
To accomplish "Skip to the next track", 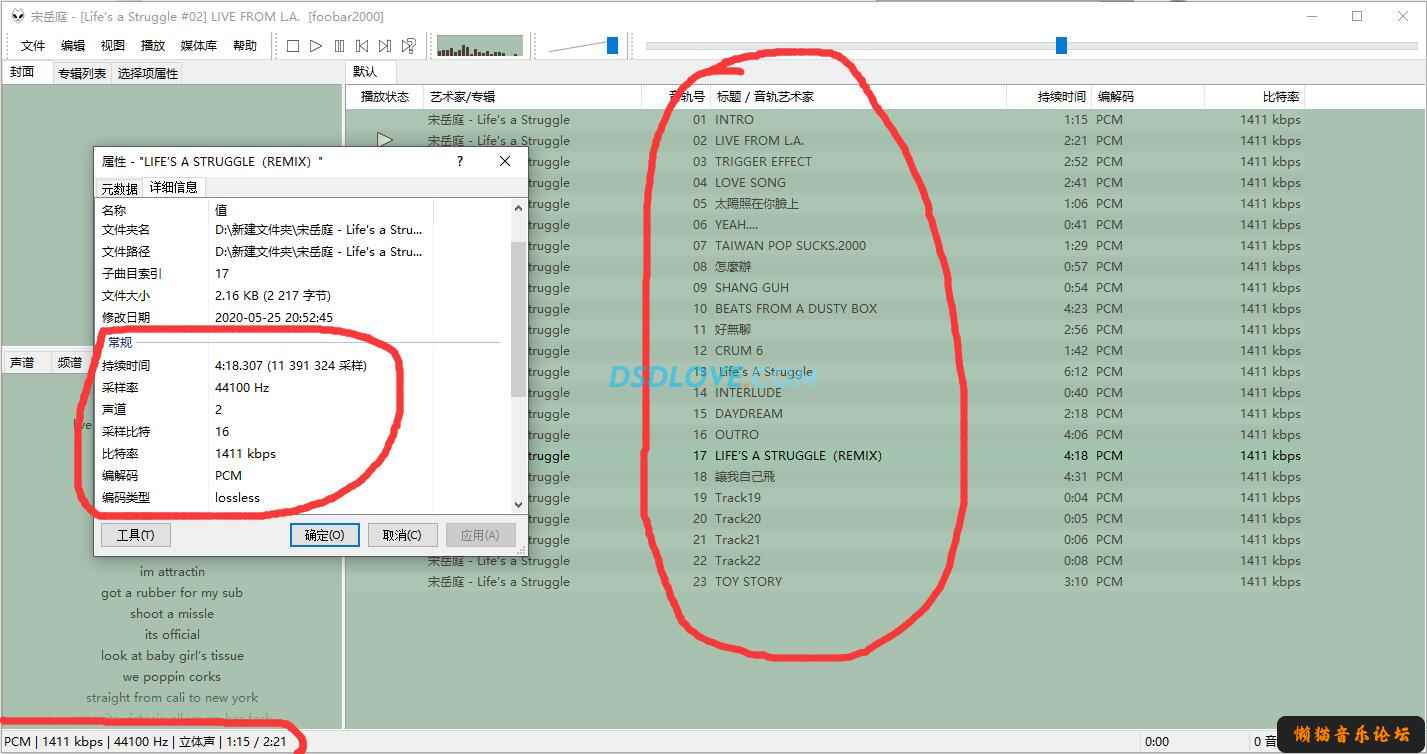I will point(385,46).
